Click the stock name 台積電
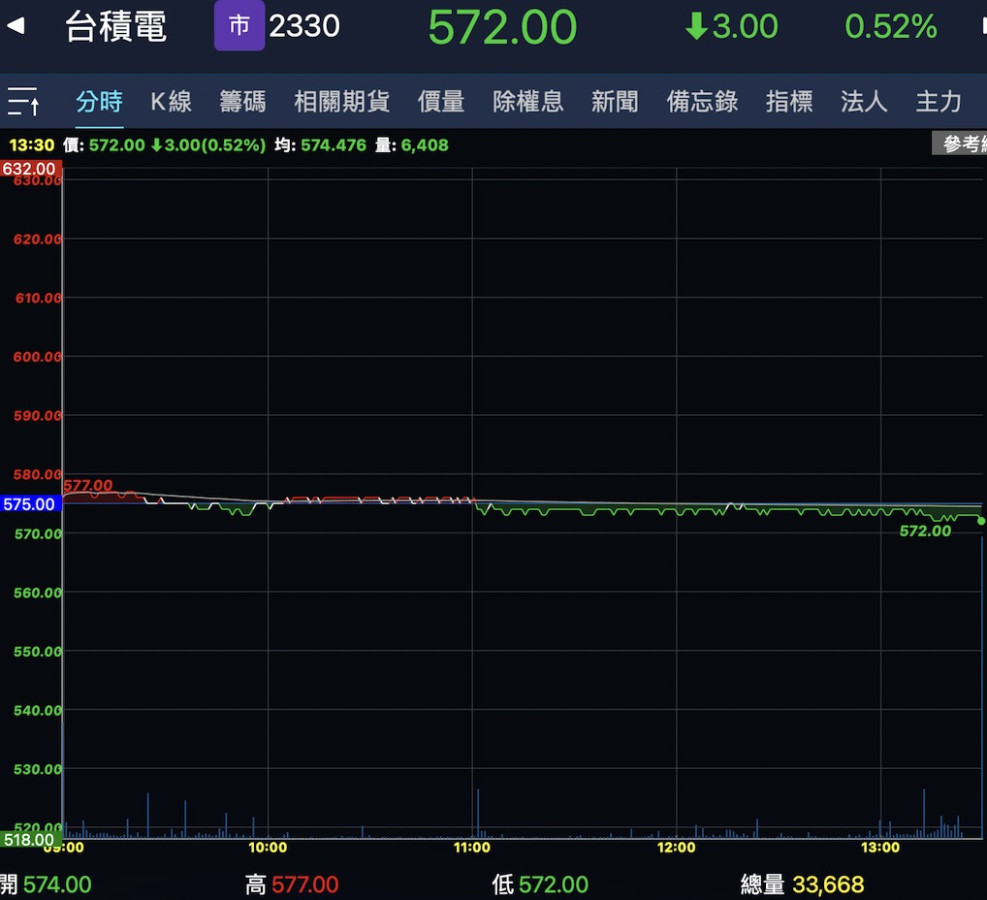The image size is (987, 900). (x=116, y=26)
